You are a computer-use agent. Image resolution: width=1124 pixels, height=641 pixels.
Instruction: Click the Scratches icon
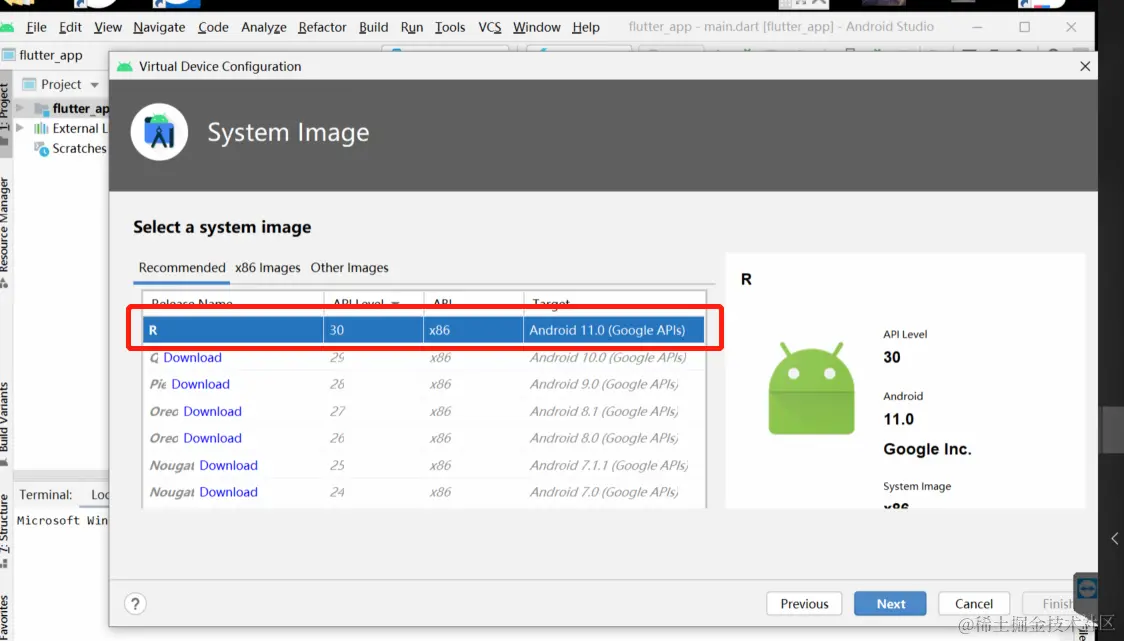coord(42,148)
